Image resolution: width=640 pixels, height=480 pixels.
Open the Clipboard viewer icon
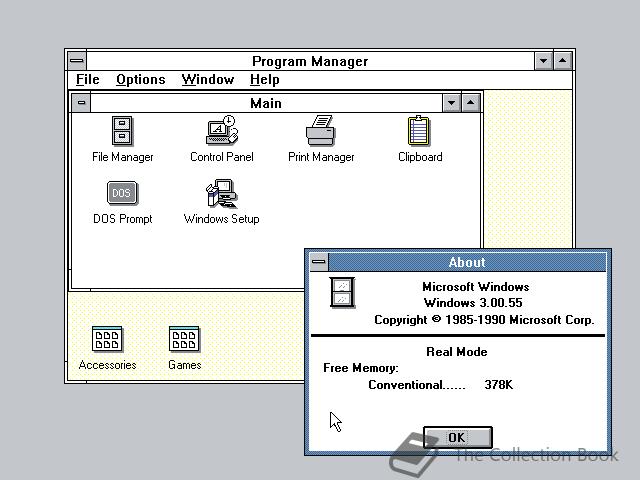[x=419, y=131]
